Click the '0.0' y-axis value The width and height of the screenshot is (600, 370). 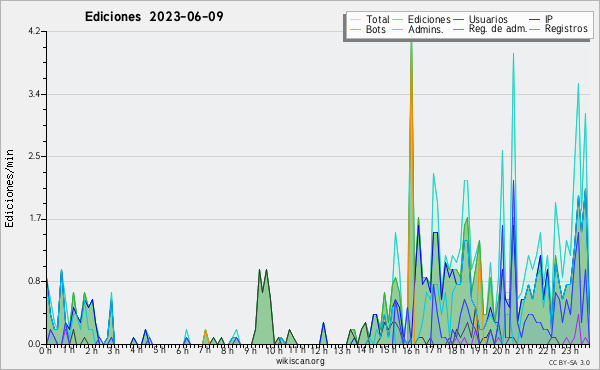click(x=34, y=344)
